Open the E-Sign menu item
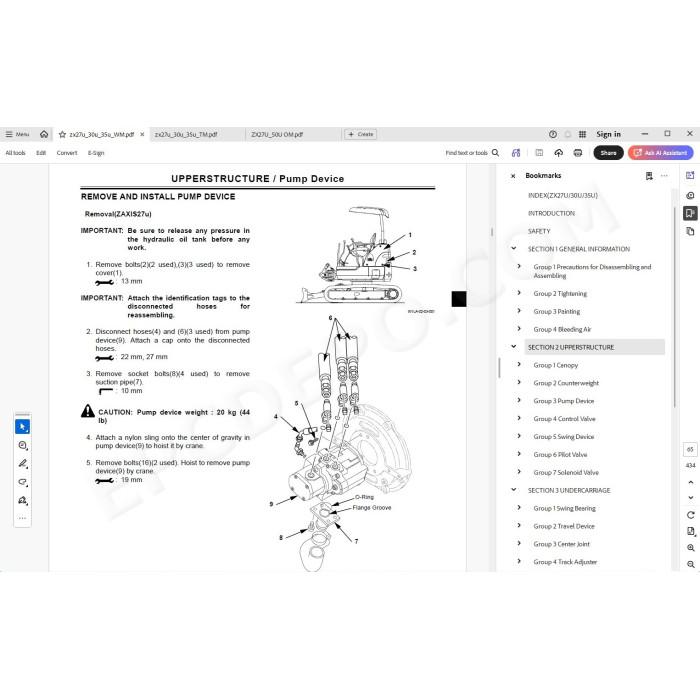The image size is (700, 700). click(x=96, y=153)
